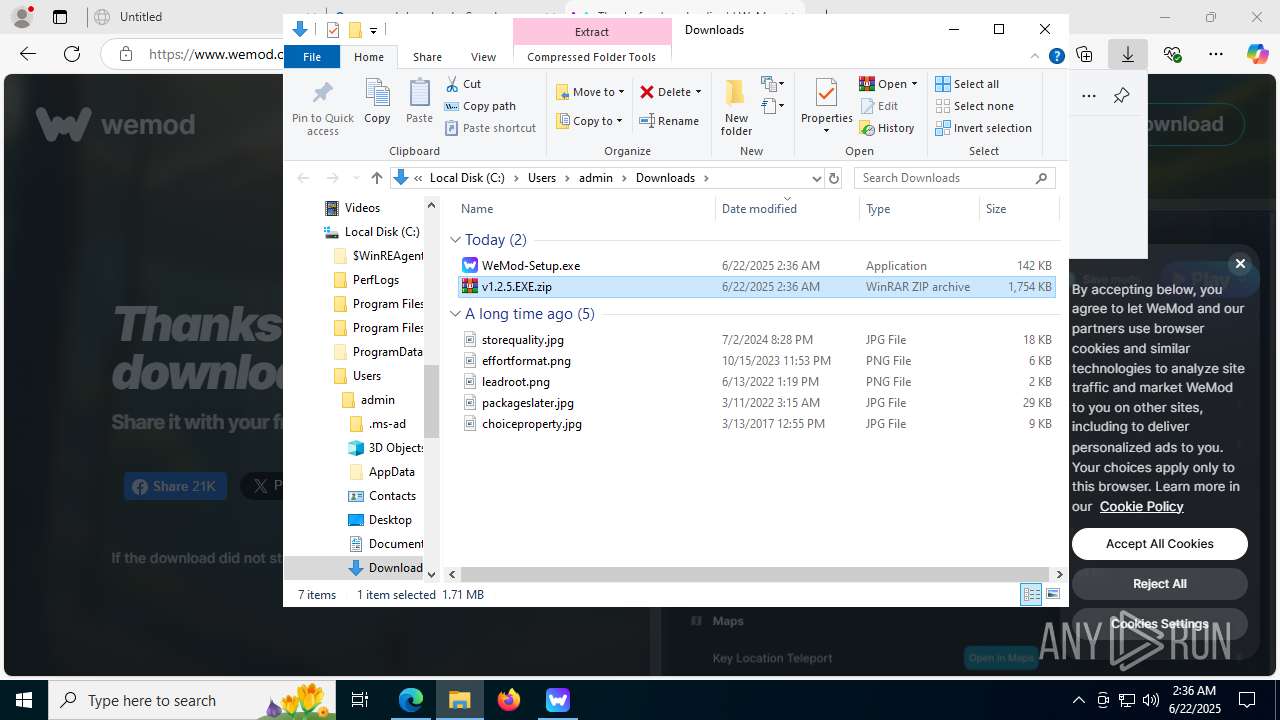Image resolution: width=1280 pixels, height=720 pixels.
Task: Select the WeMod-Setup.exe file
Action: [756, 266]
